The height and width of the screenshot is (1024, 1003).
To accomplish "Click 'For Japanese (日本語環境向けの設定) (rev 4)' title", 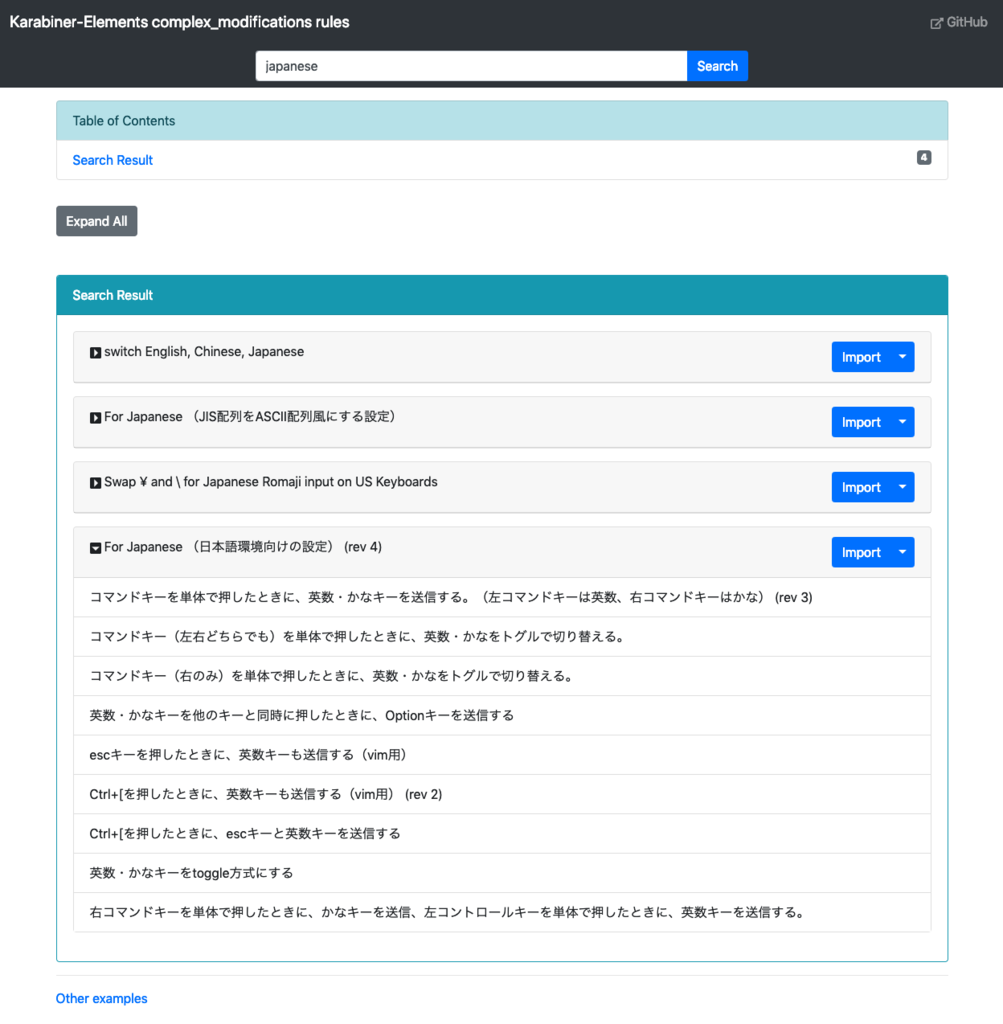I will pyautogui.click(x=244, y=547).
